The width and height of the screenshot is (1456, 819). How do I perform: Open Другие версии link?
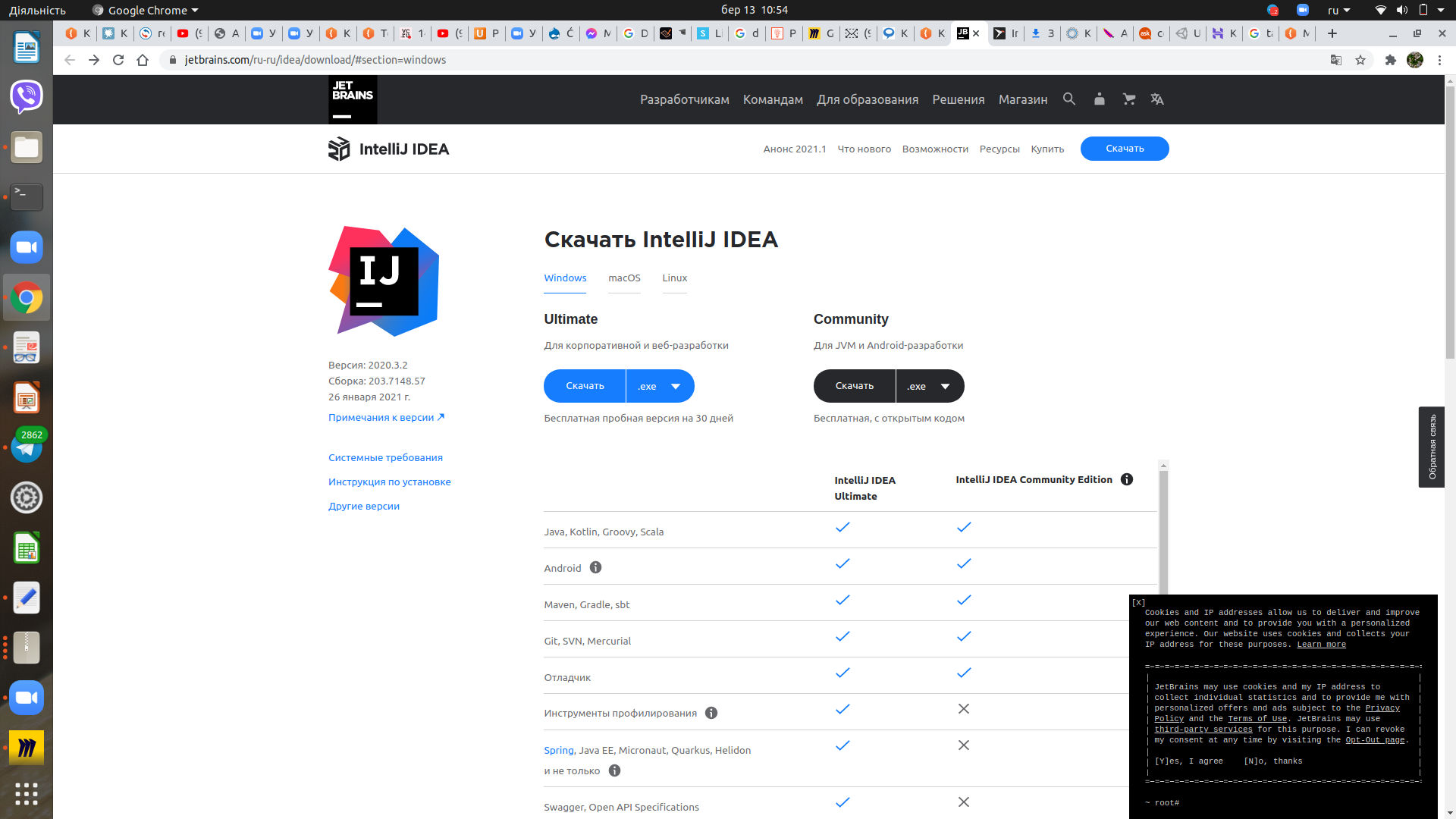[x=364, y=506]
